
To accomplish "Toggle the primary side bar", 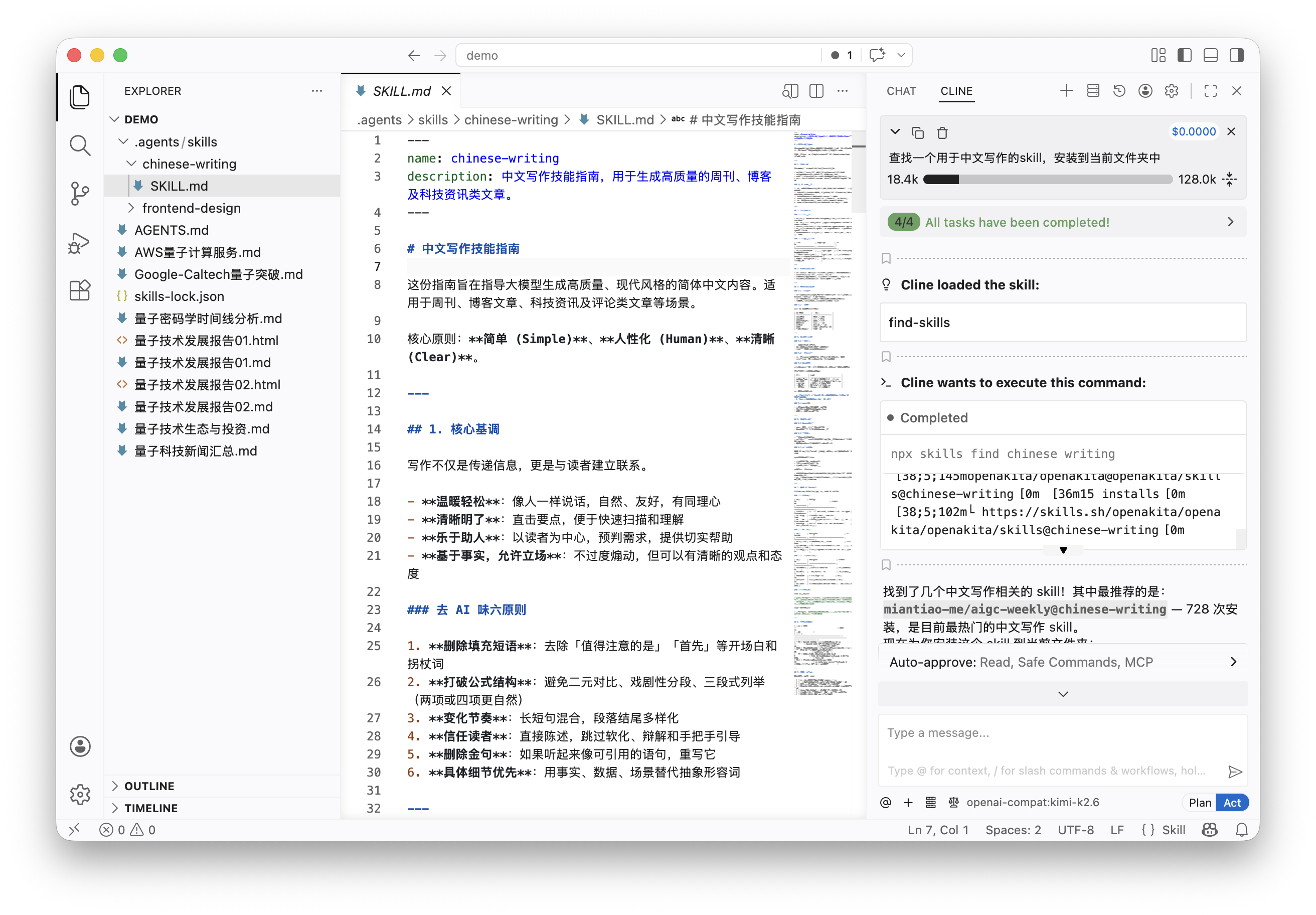I will (x=1184, y=55).
